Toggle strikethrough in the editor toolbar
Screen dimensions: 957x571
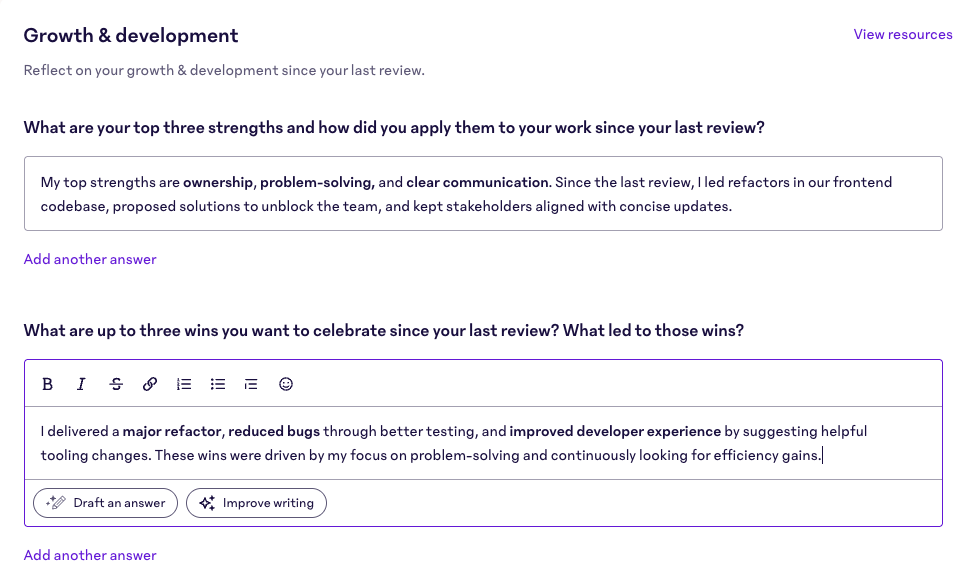116,384
